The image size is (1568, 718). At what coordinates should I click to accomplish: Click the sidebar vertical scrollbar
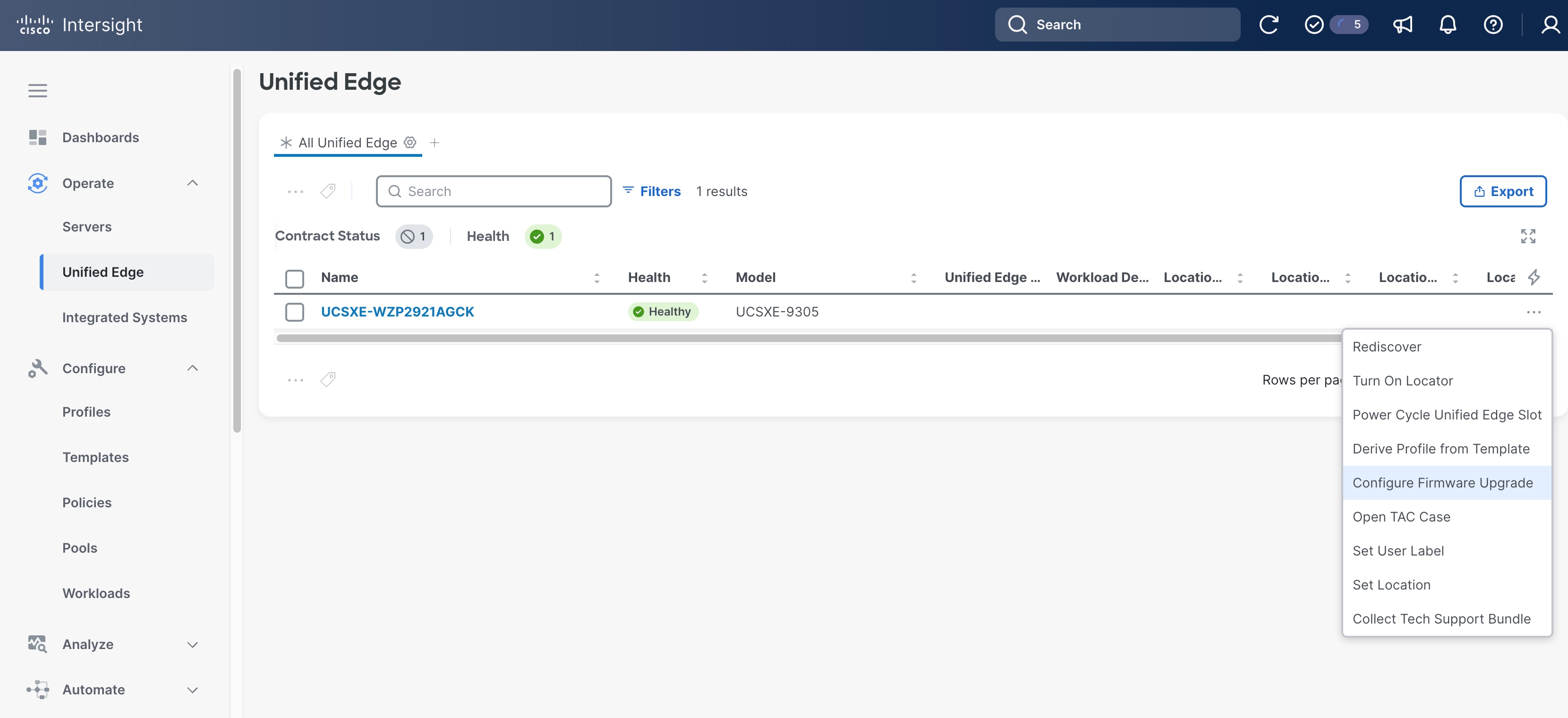(x=237, y=251)
